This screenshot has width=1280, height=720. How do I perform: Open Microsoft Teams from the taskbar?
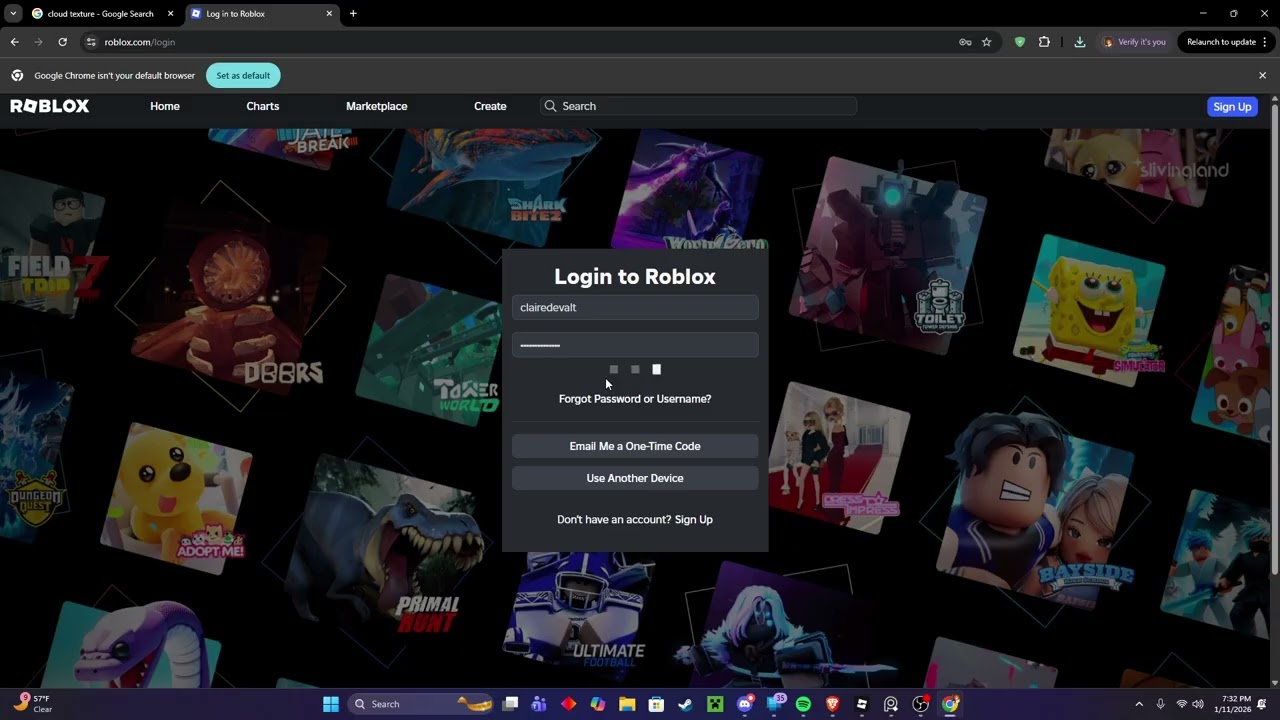click(539, 704)
